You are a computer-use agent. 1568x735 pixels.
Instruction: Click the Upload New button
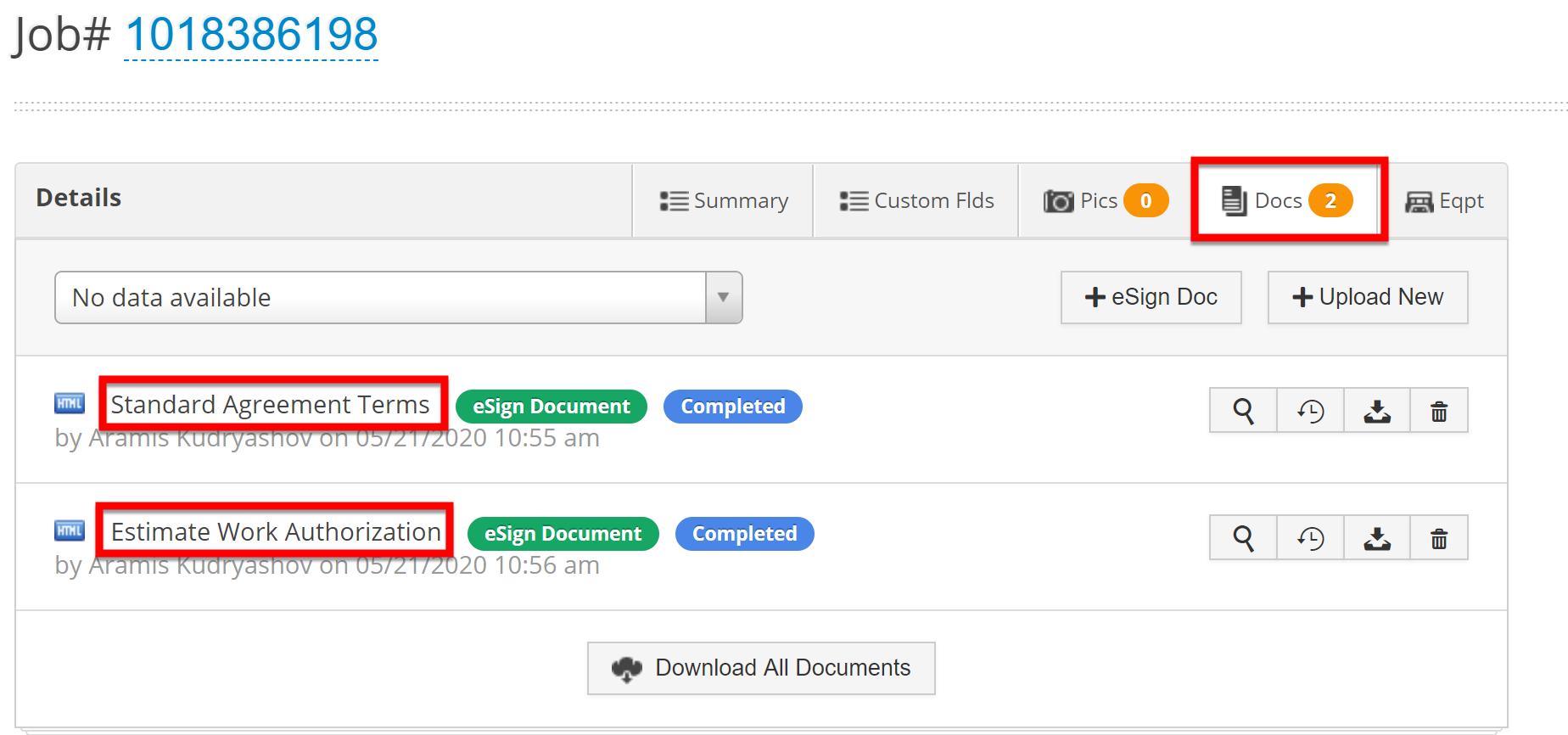pyautogui.click(x=1367, y=297)
